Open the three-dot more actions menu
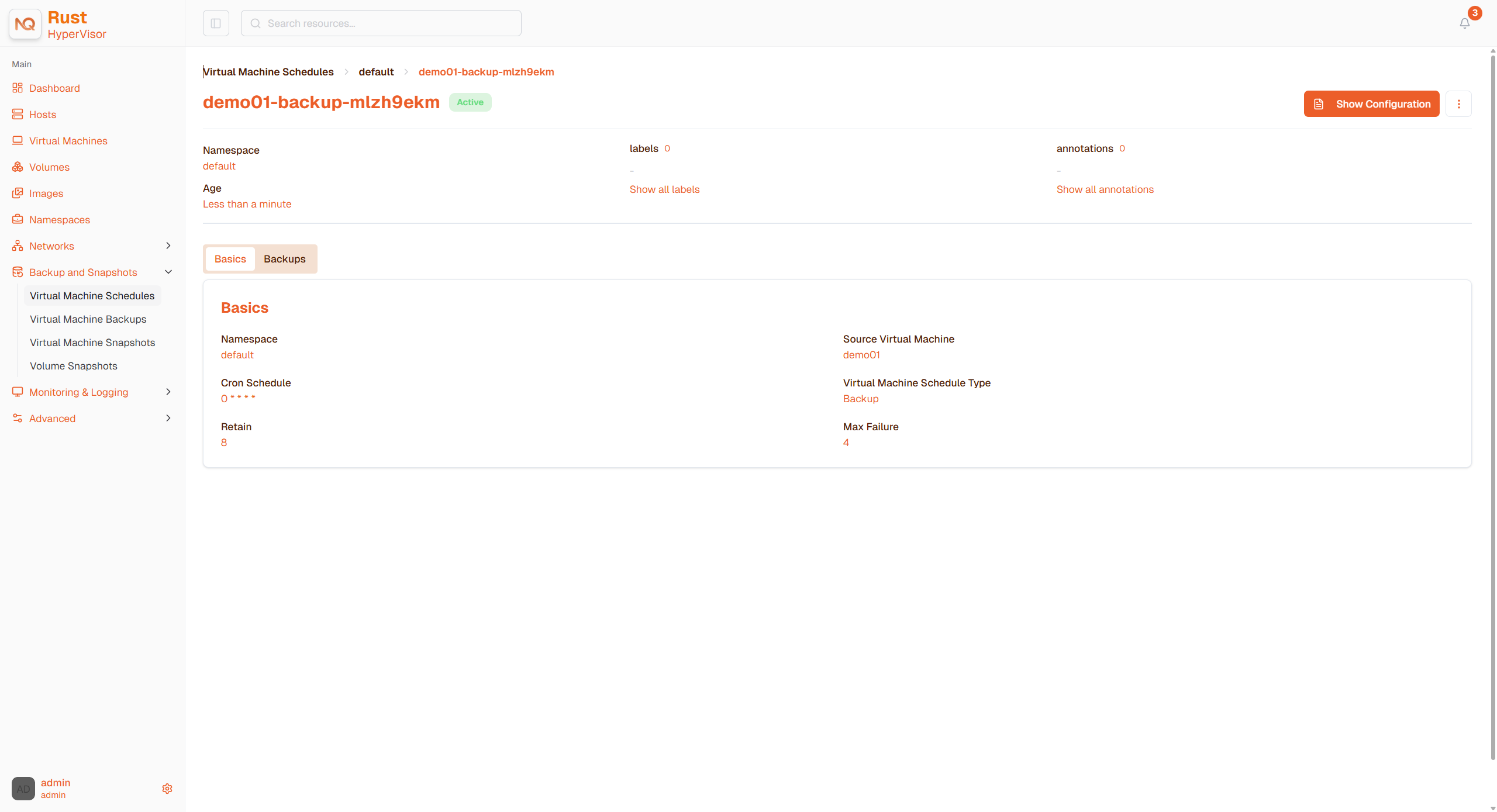Image resolution: width=1497 pixels, height=812 pixels. (1459, 104)
